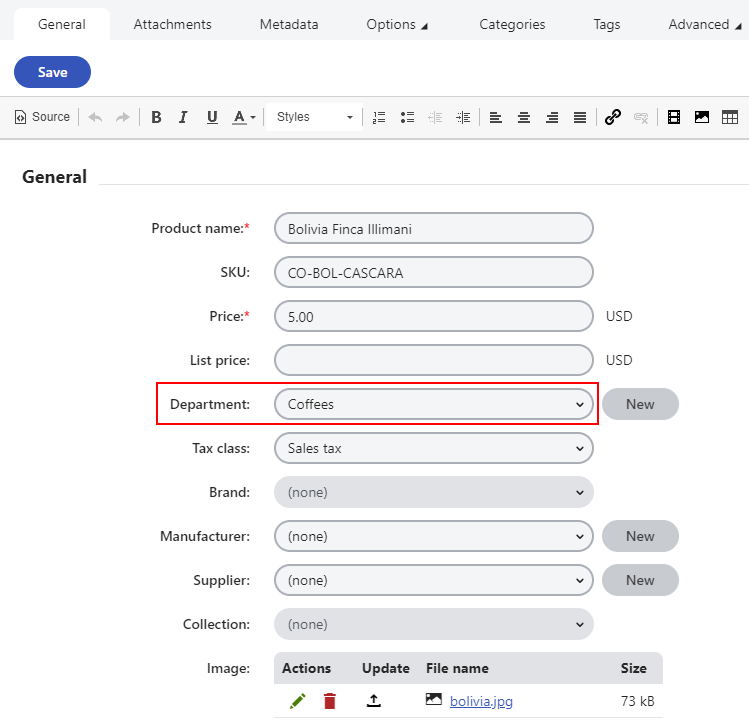Open the Styles dropdown in the toolbar
Viewport: 749px width, 723px height.
coord(314,117)
